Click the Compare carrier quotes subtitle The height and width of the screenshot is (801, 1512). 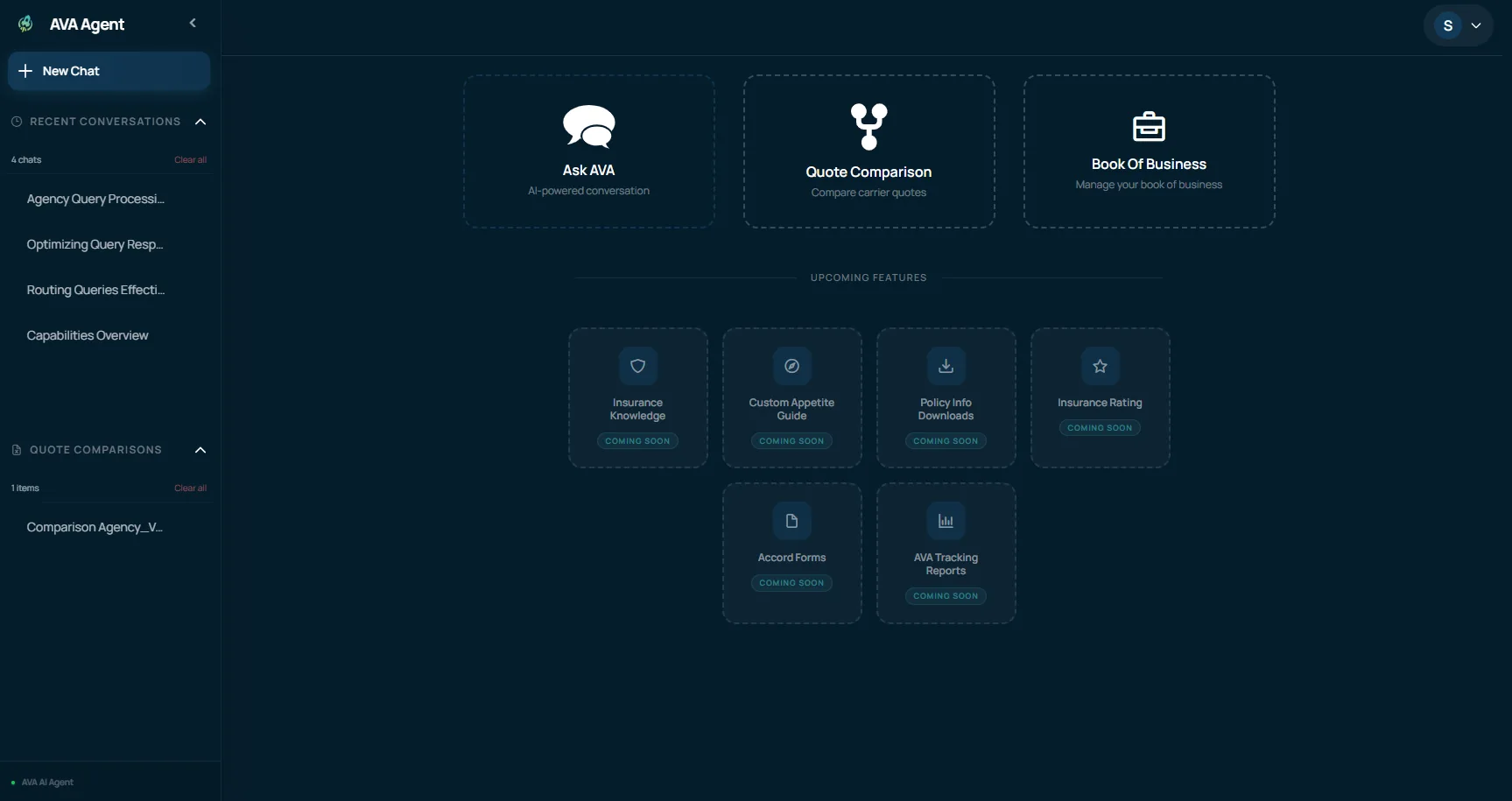(x=869, y=193)
